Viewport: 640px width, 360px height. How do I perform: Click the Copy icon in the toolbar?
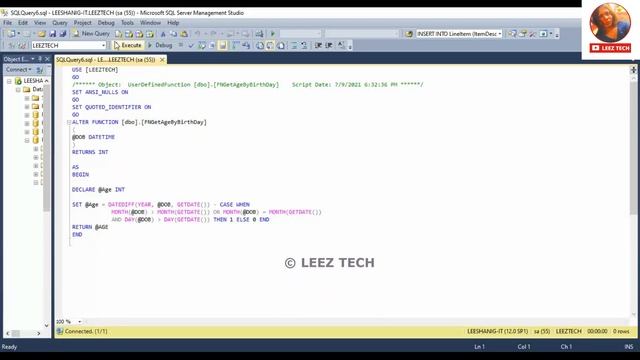pyautogui.click(x=173, y=33)
